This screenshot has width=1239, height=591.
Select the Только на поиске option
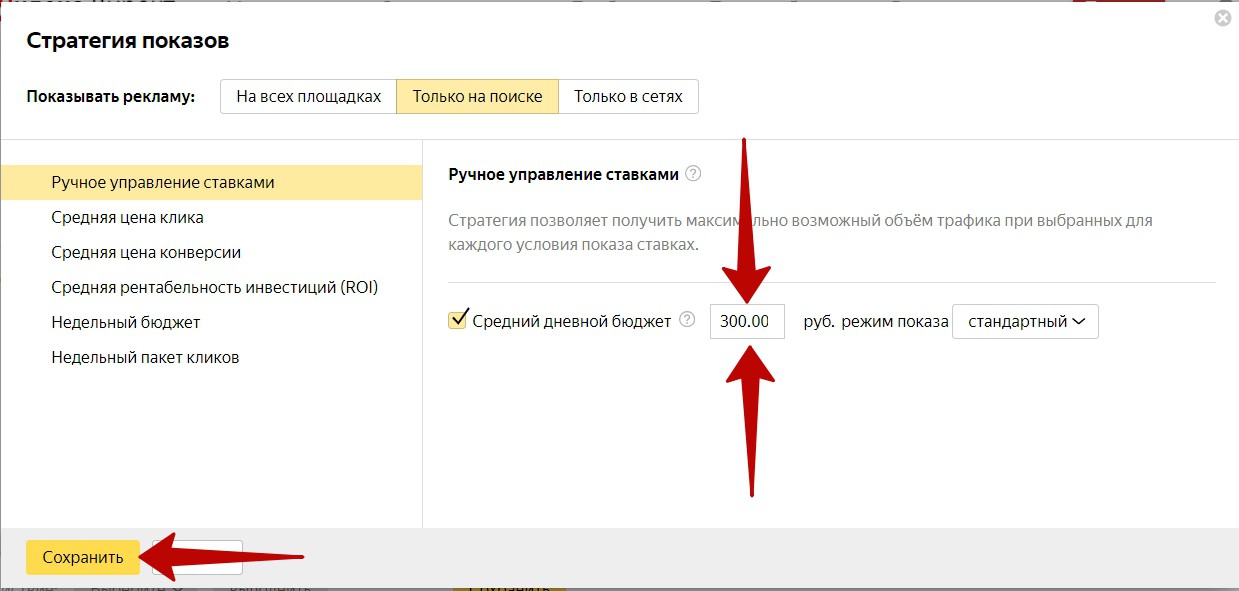(478, 97)
